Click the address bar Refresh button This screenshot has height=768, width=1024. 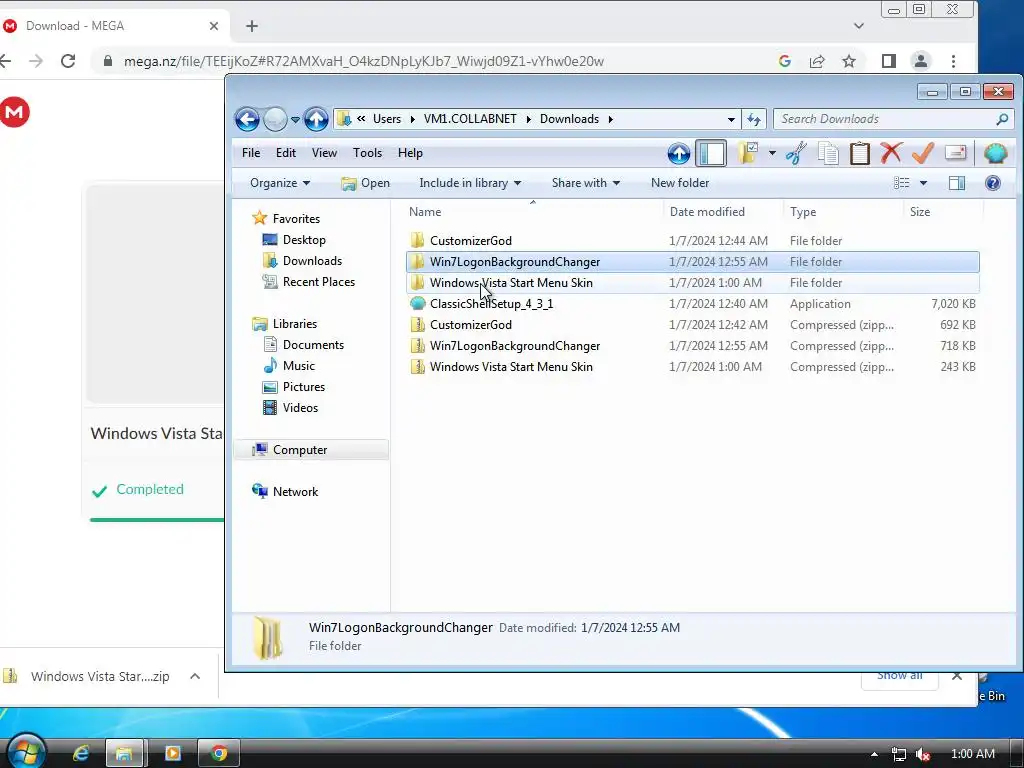coord(754,120)
